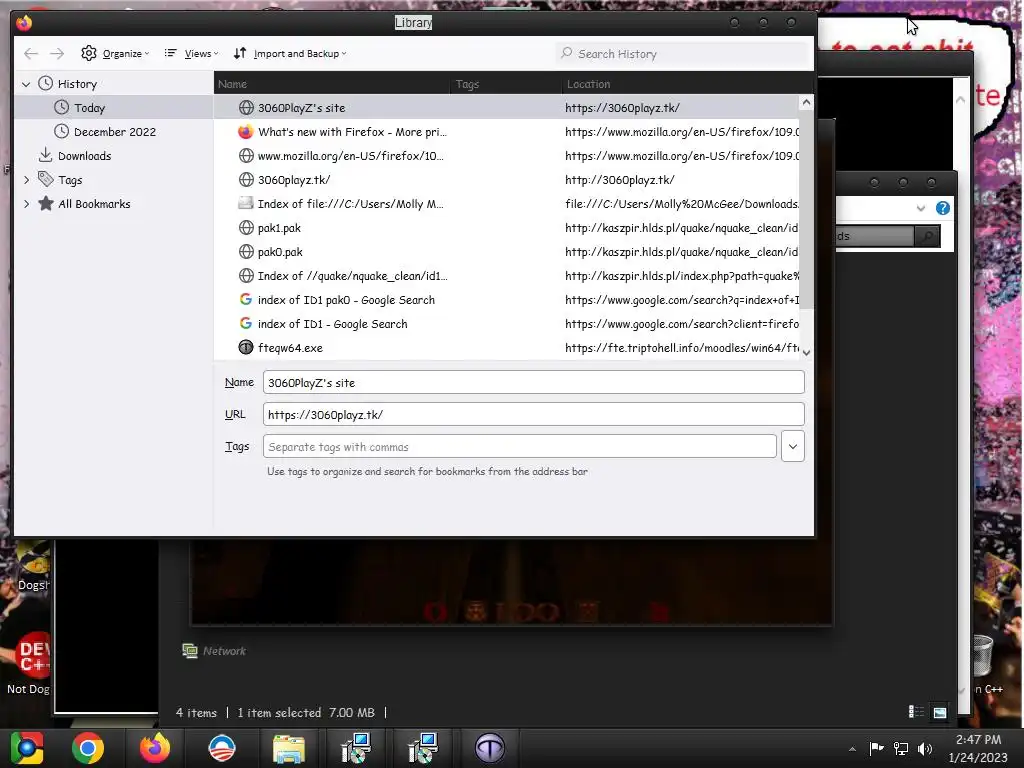
Task: Click the search button in Explorer window
Action: [927, 236]
